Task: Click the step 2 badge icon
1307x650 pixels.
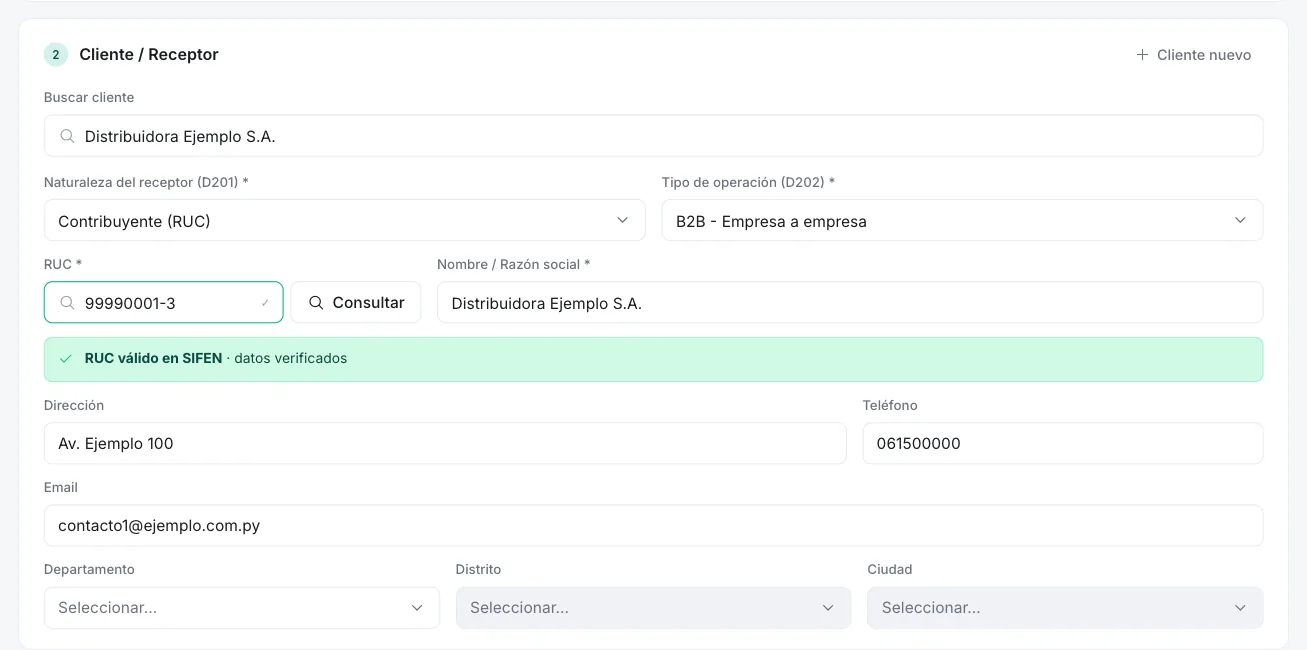Action: pos(56,55)
